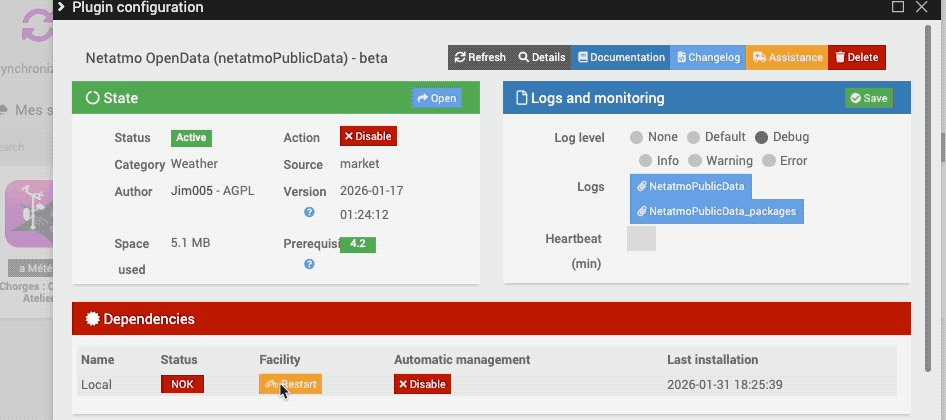Select None log level
946x420 pixels.
click(636, 138)
